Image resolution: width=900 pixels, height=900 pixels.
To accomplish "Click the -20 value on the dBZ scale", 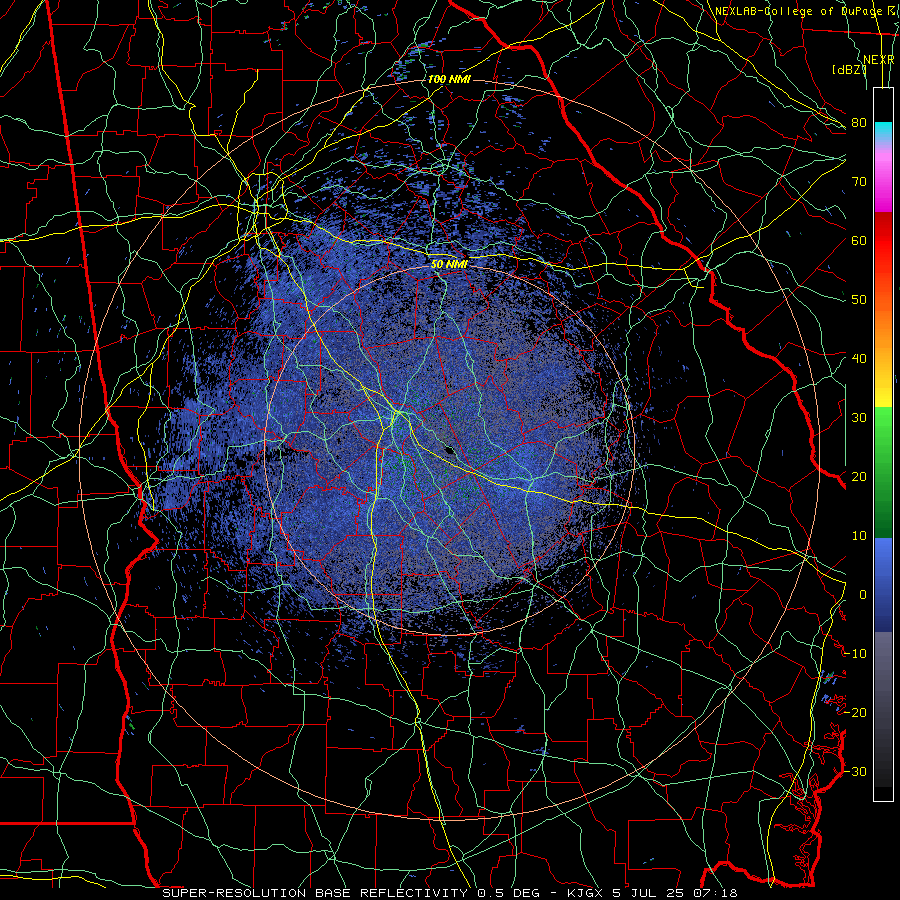I will 856,712.
